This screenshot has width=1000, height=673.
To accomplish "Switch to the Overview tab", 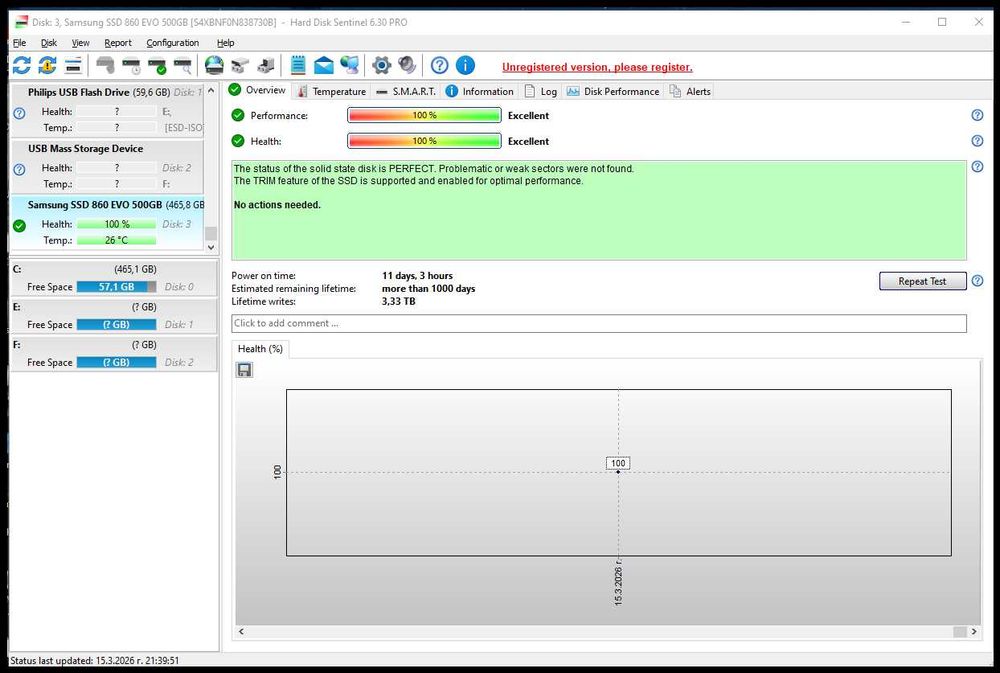I will point(258,90).
